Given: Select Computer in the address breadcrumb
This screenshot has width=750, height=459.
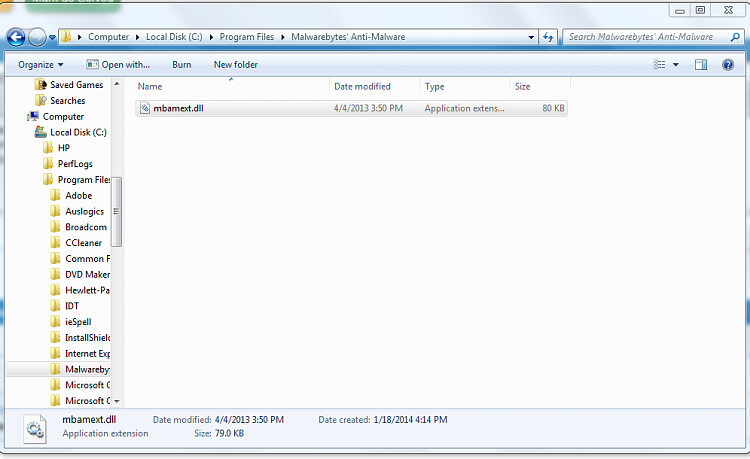Looking at the screenshot, I should [x=108, y=37].
